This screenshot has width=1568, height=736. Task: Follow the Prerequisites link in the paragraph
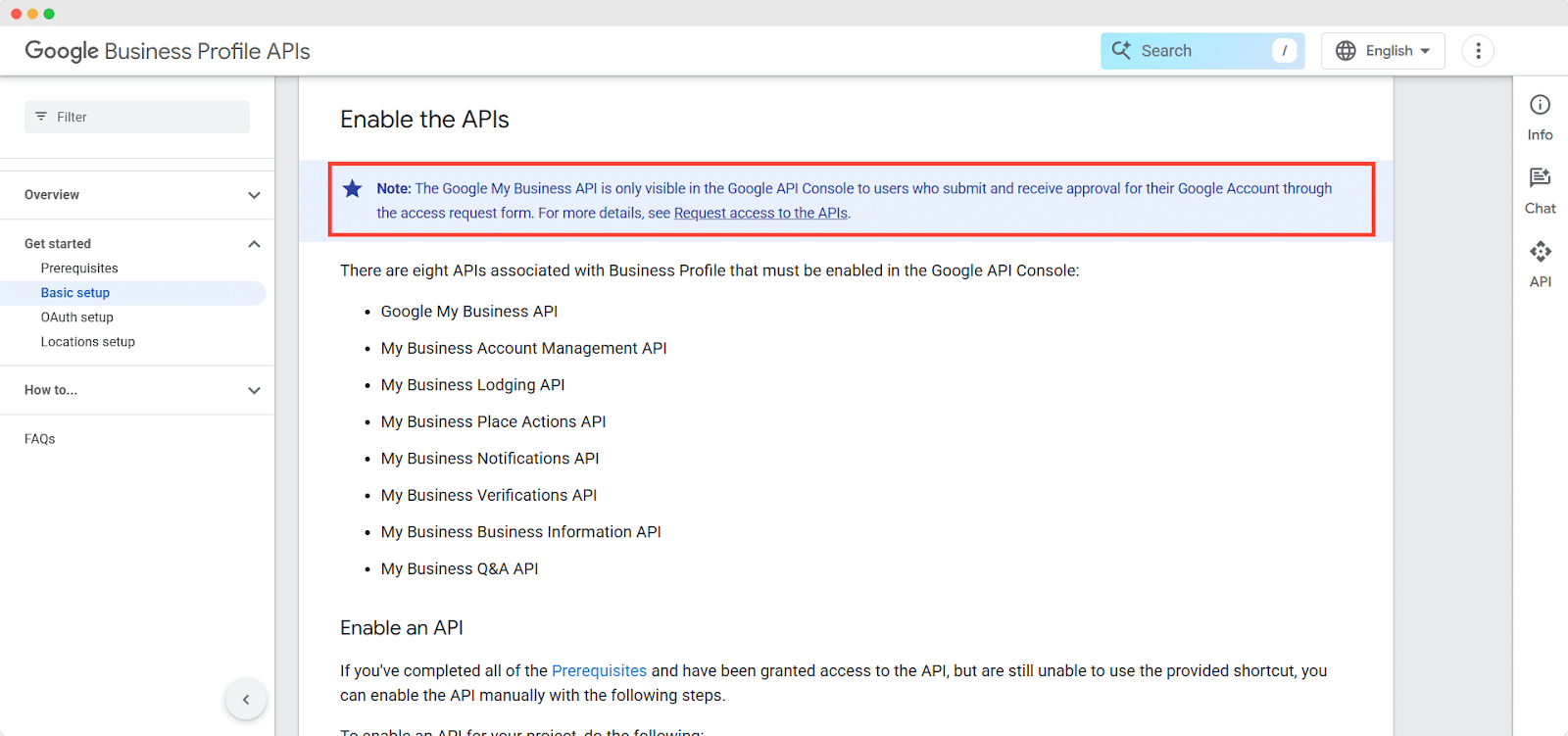pyautogui.click(x=599, y=670)
